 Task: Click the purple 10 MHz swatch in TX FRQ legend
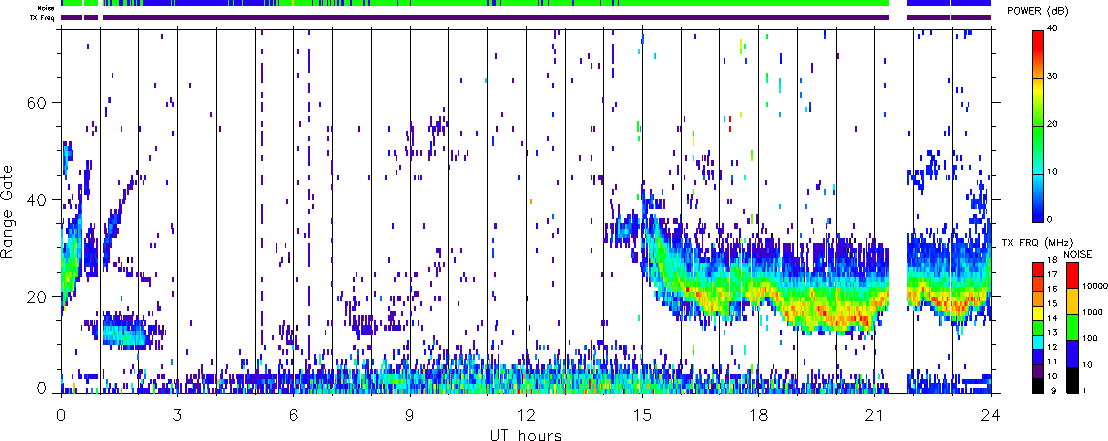[x=1038, y=371]
